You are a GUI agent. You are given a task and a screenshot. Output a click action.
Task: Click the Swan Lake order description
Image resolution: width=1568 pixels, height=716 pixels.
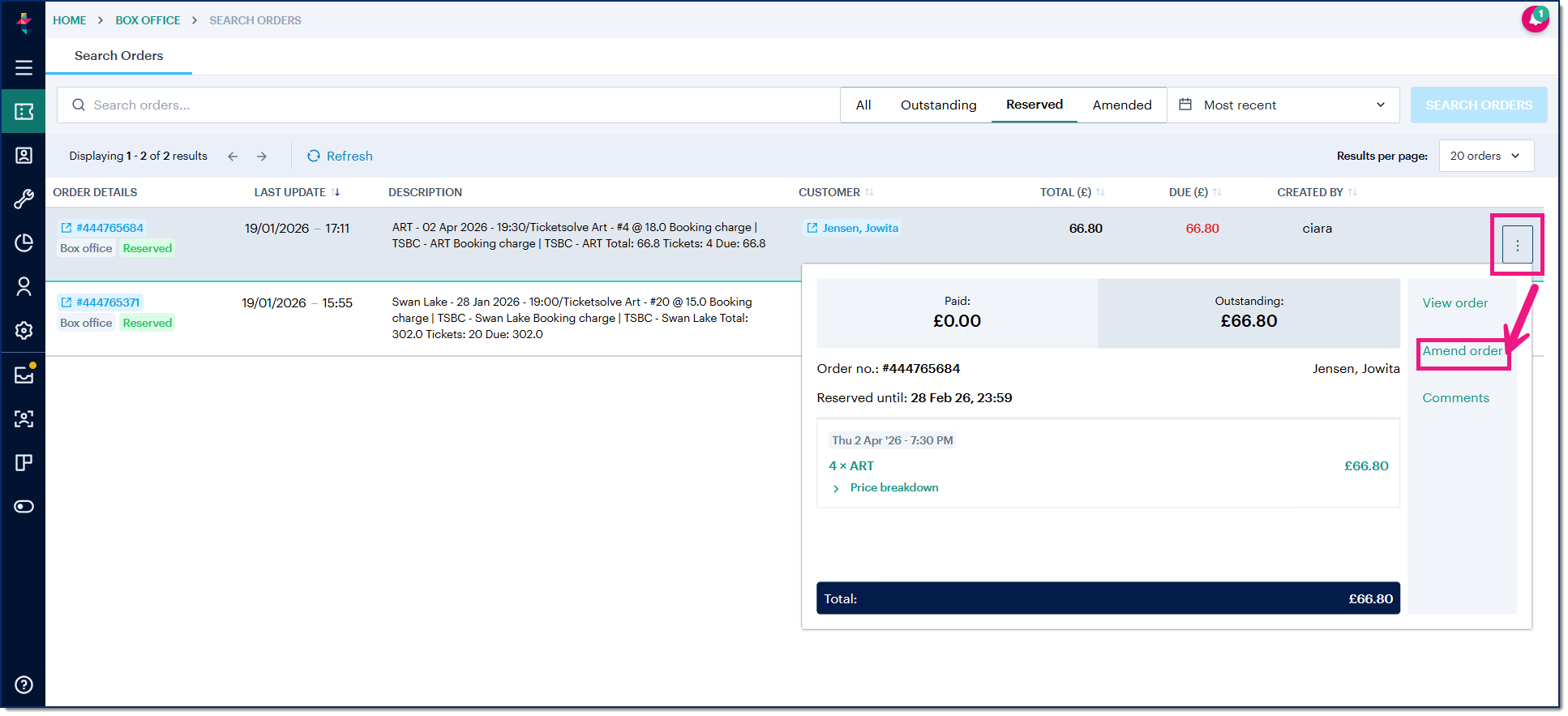click(572, 318)
